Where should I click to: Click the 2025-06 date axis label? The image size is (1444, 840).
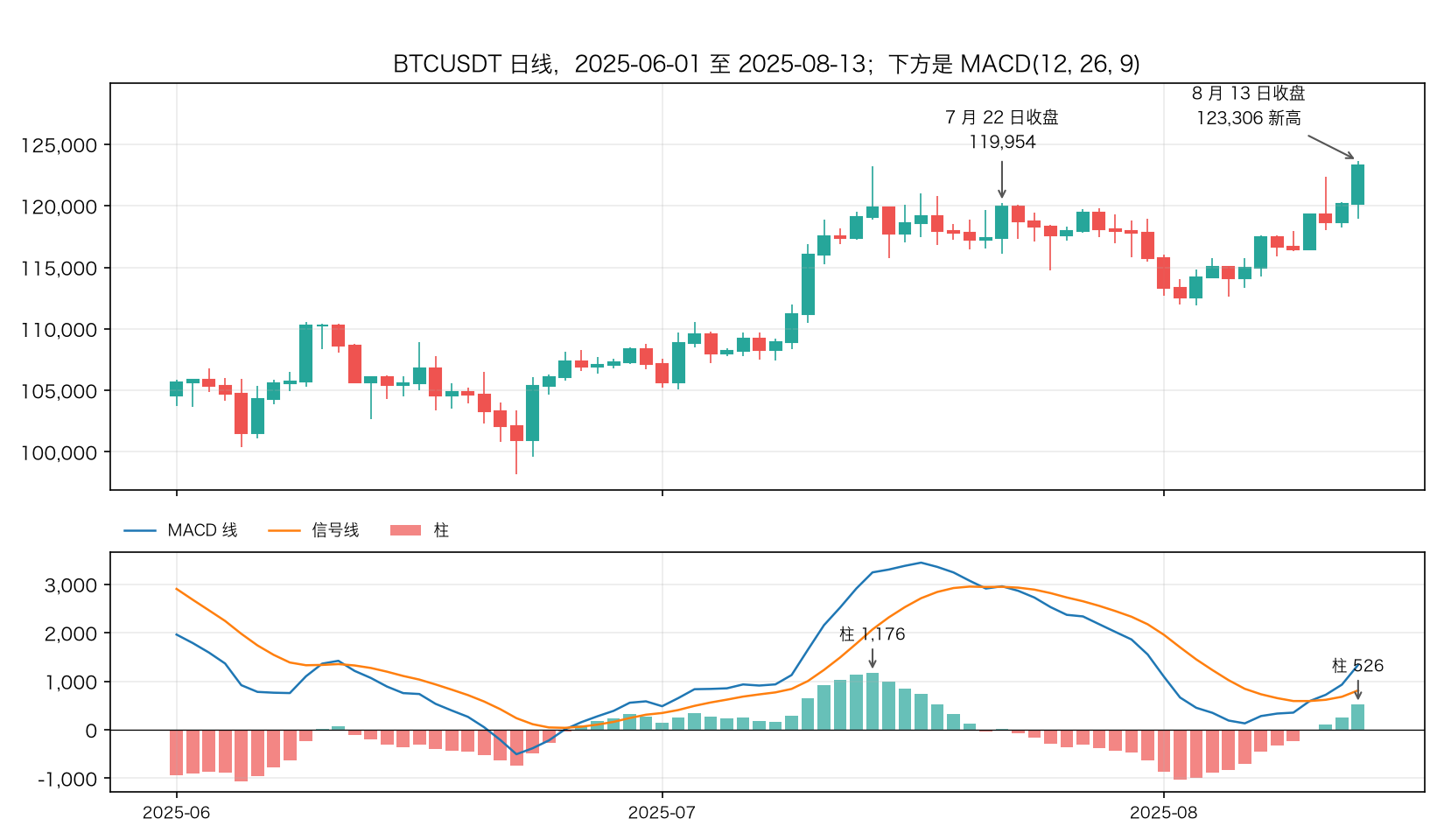click(177, 813)
